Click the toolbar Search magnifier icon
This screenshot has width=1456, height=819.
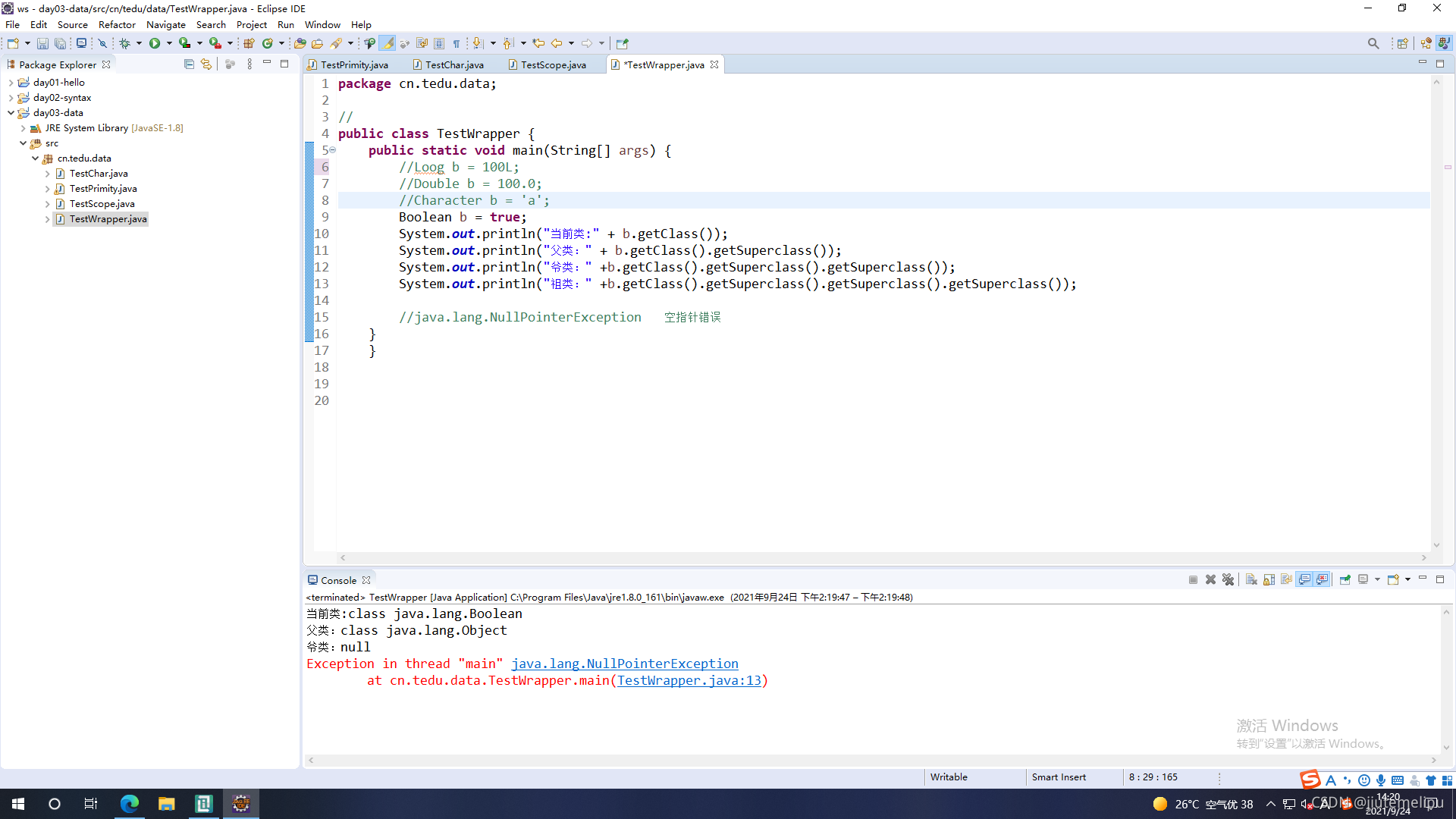pos(1373,43)
